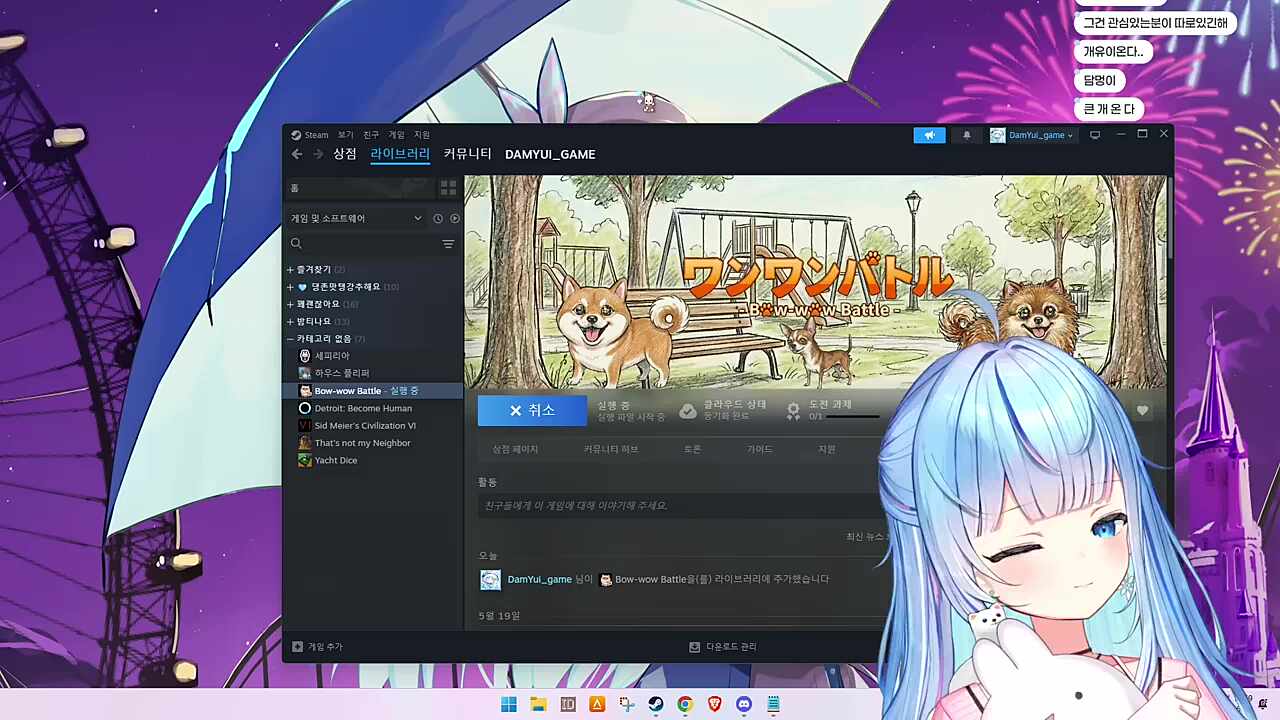
Task: Click the game detail vertical scrollbar
Action: pos(1169,220)
